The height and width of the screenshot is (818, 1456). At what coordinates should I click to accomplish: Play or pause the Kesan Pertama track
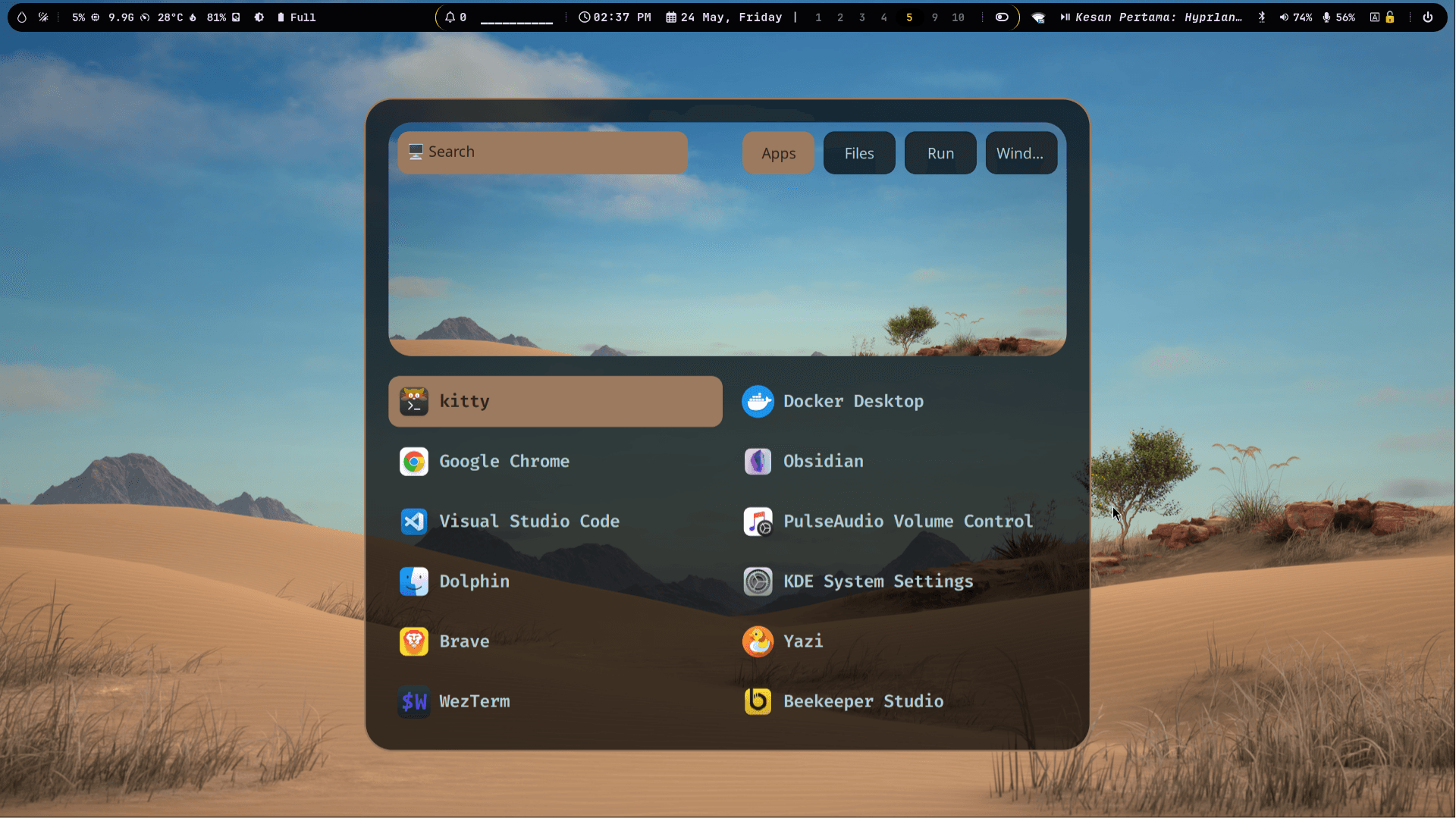(1065, 17)
